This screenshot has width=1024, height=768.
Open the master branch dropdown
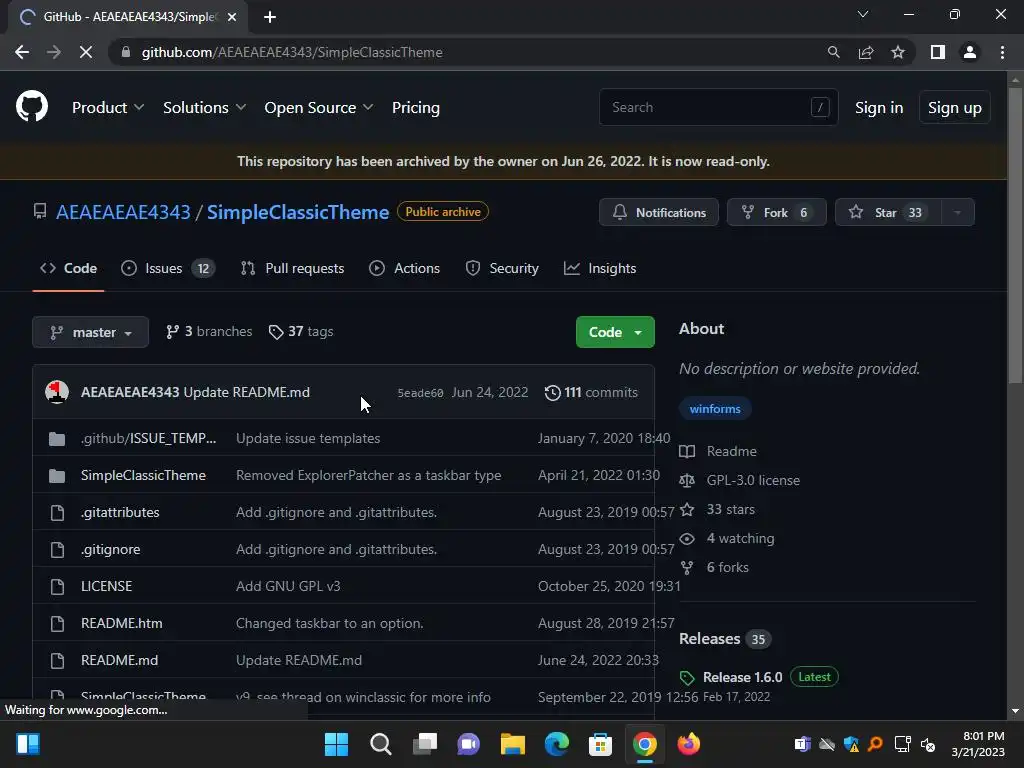point(91,332)
